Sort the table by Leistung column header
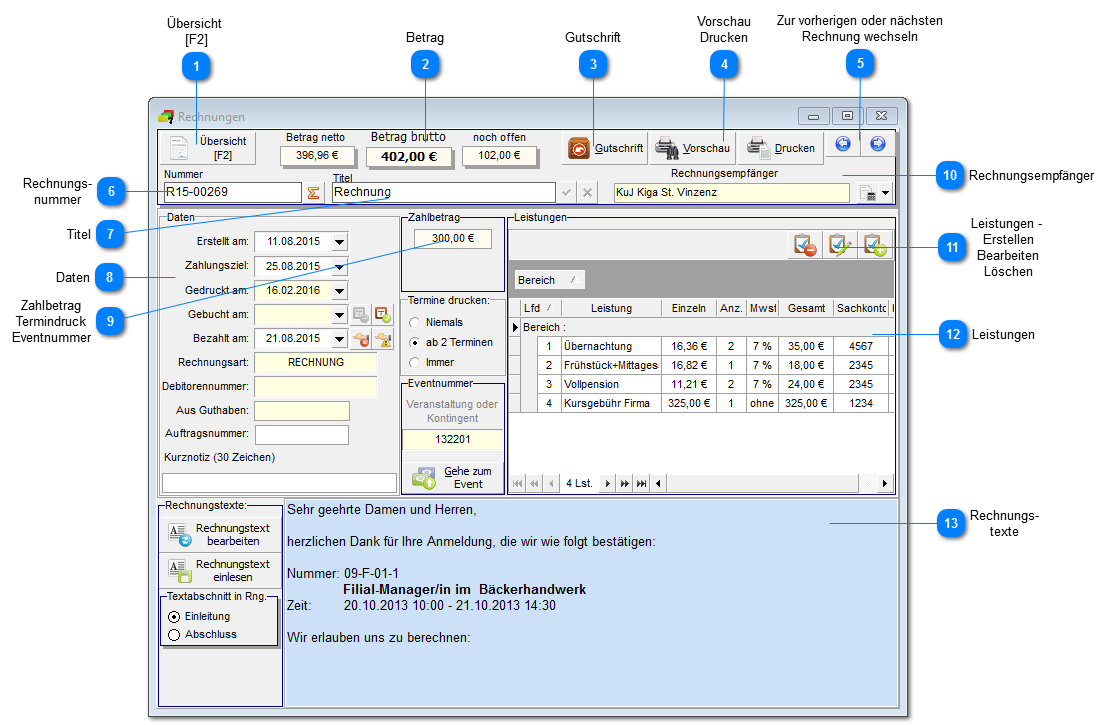The height and width of the screenshot is (725, 1110). point(610,308)
